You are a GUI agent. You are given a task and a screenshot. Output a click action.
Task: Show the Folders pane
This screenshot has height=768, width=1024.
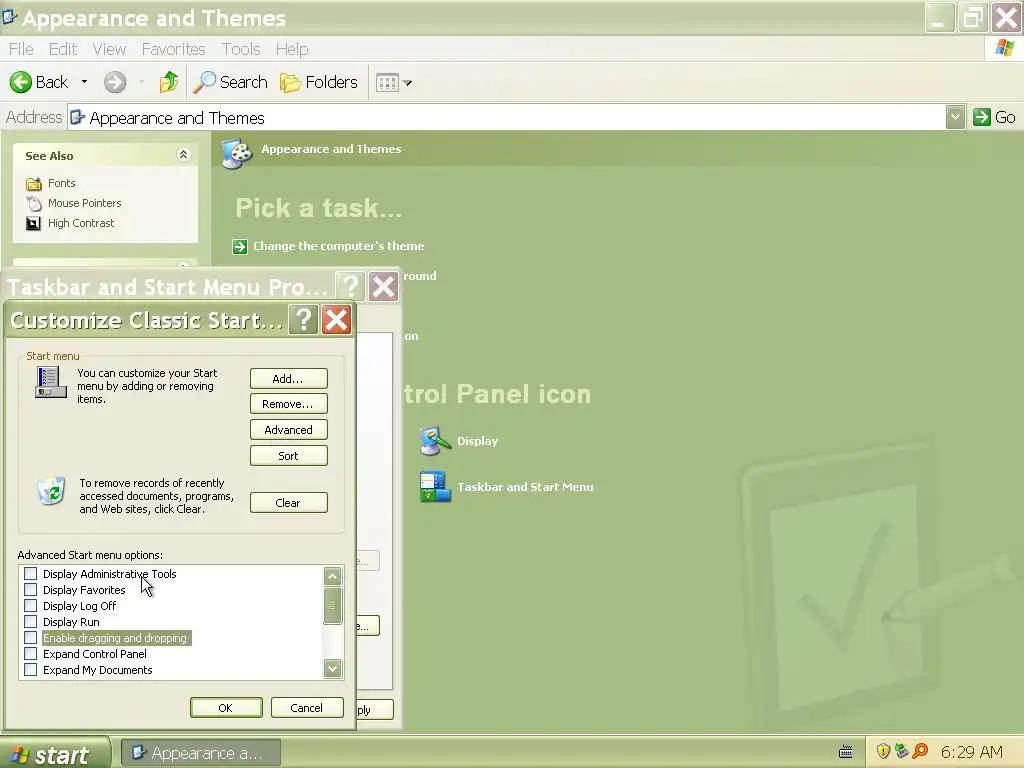pyautogui.click(x=319, y=82)
